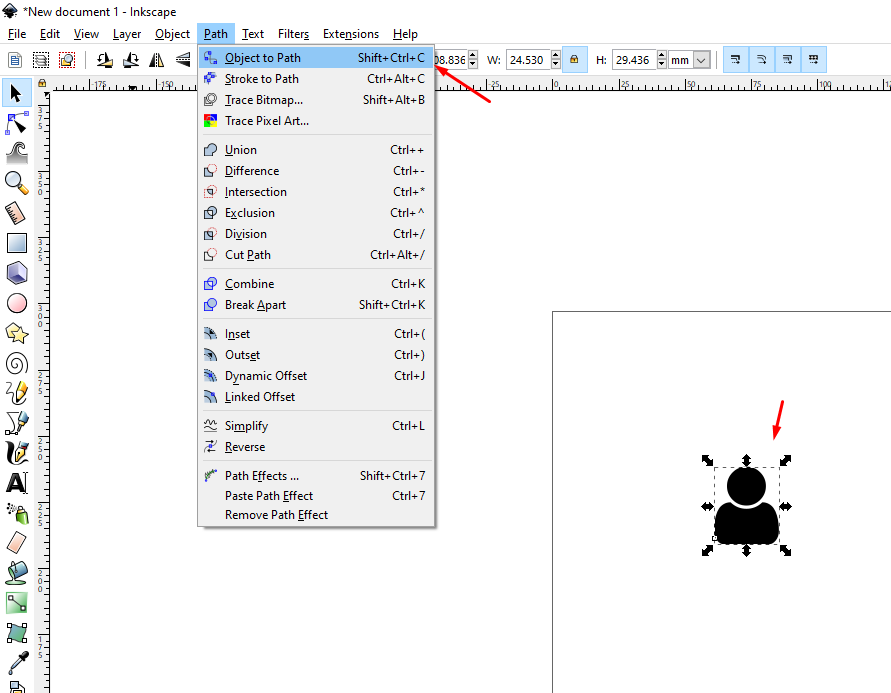Select the Paint Bucket fill tool

pos(17,573)
